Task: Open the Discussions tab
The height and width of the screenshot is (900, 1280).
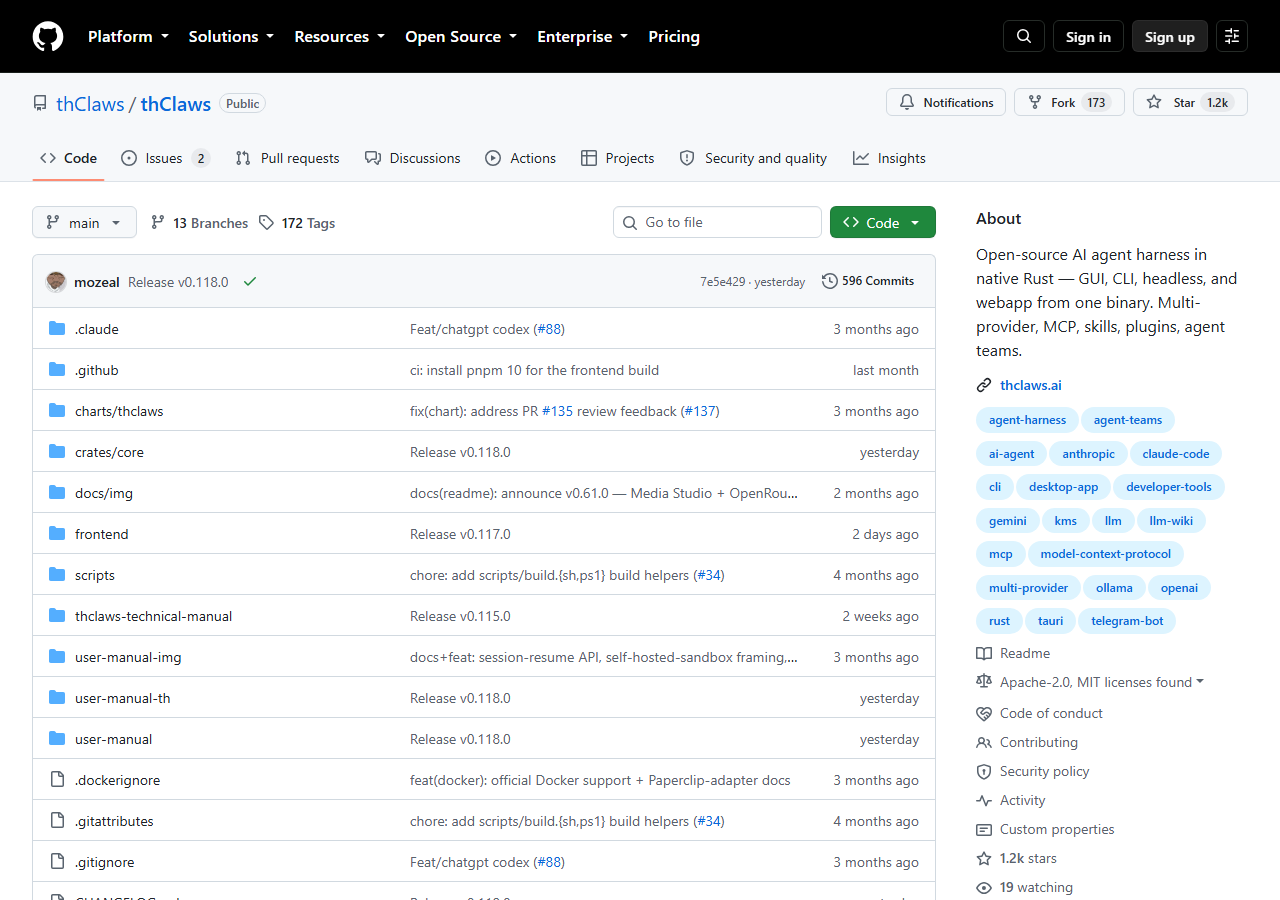Action: click(x=412, y=158)
